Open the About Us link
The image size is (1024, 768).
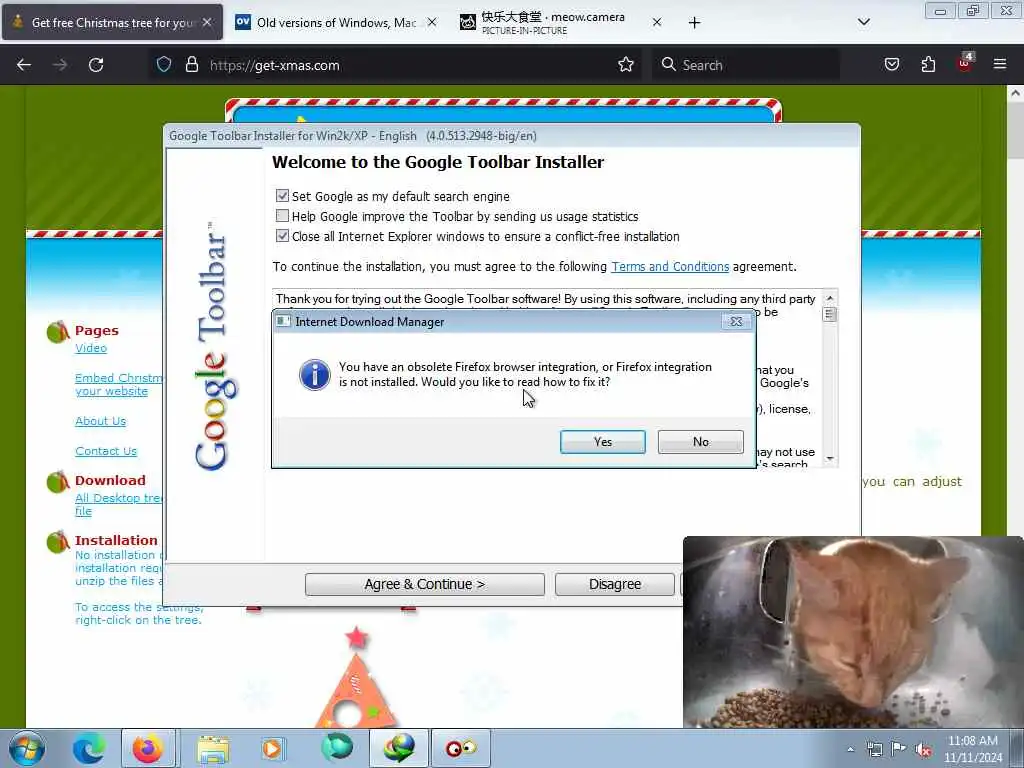click(101, 421)
